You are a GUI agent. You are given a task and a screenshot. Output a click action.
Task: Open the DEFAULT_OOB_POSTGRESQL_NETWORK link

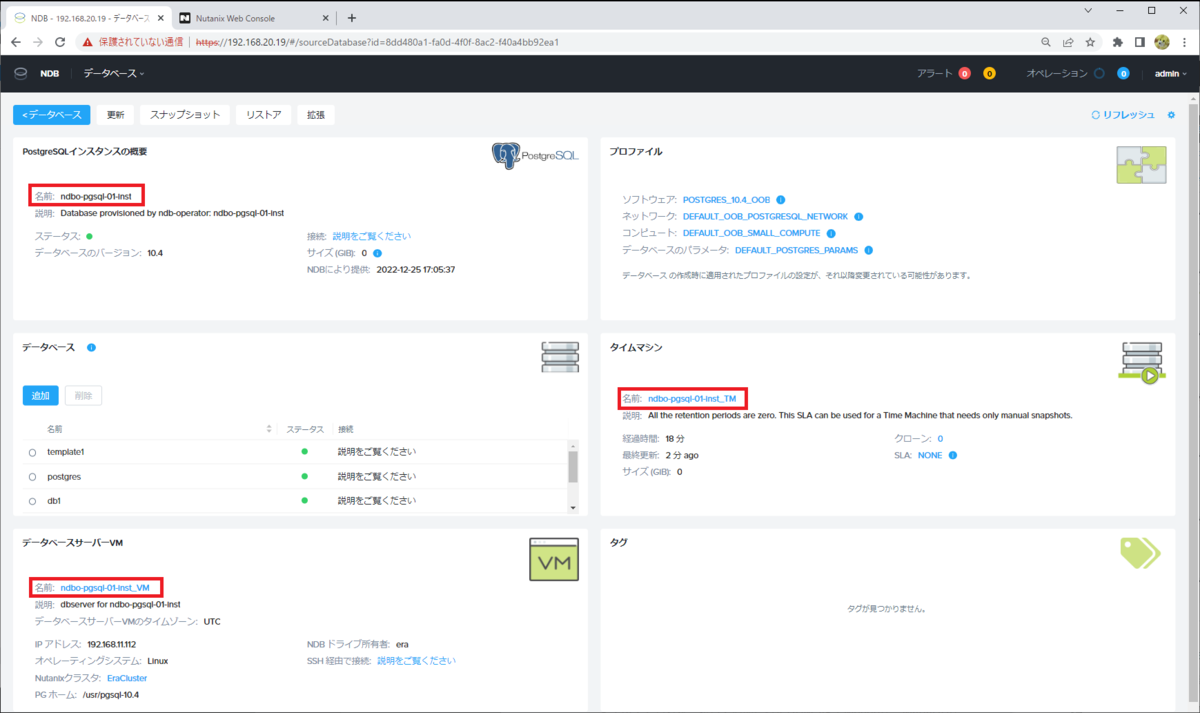click(765, 216)
